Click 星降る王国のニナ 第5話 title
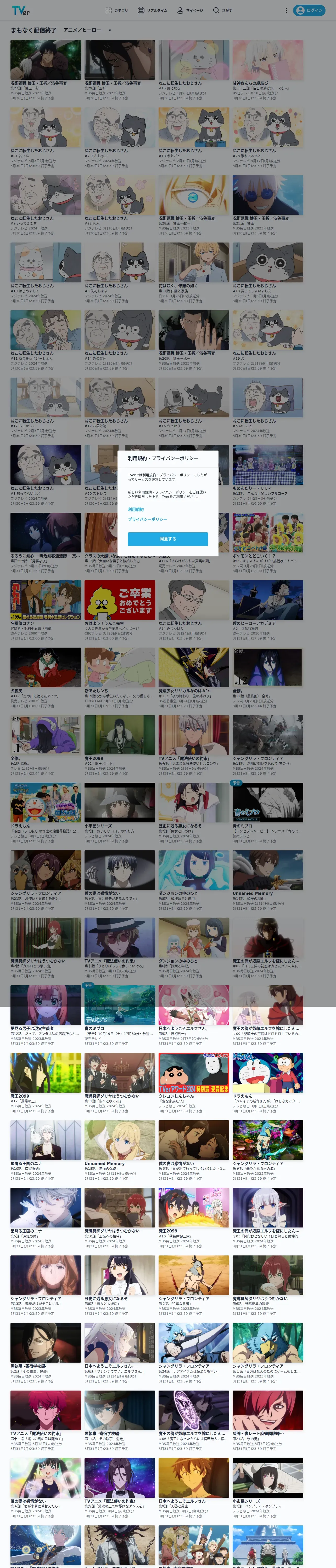The width and height of the screenshot is (336, 1568). [26, 1231]
